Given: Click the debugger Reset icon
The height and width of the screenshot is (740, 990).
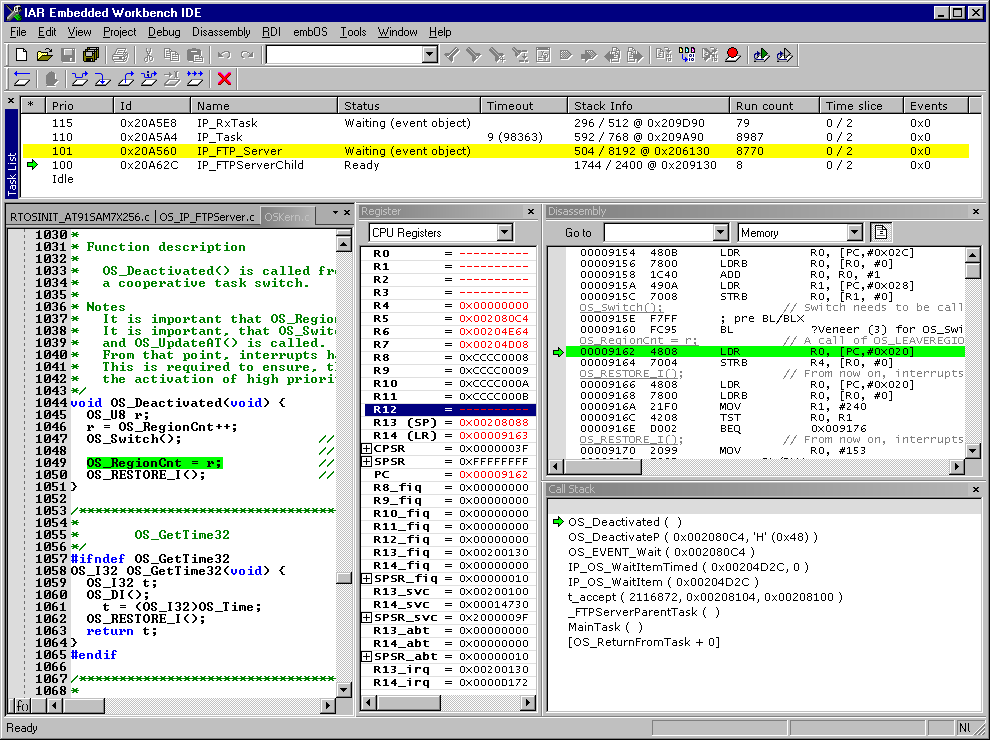Looking at the screenshot, I should point(22,79).
